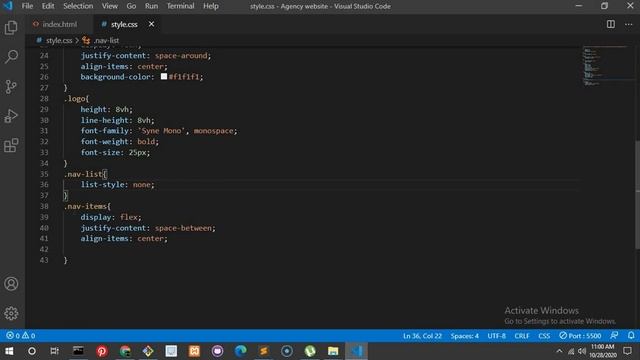640x360 pixels.
Task: Open the File menu
Action: click(x=27, y=6)
